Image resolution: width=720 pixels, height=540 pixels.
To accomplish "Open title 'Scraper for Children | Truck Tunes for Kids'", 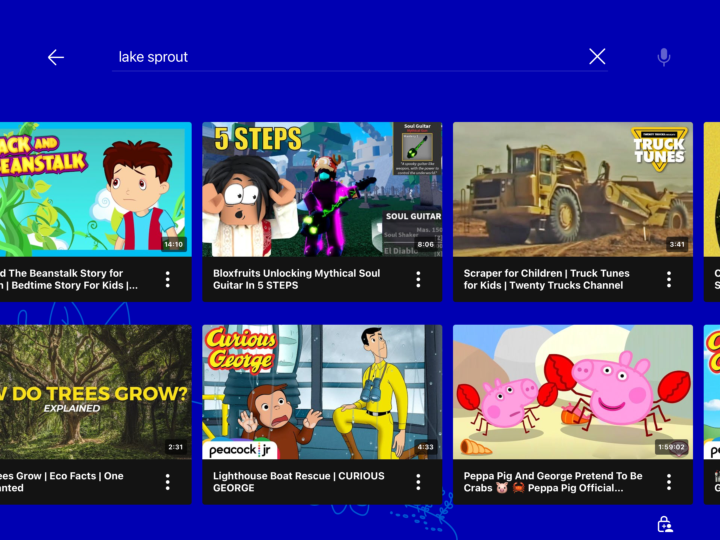I will coord(546,279).
